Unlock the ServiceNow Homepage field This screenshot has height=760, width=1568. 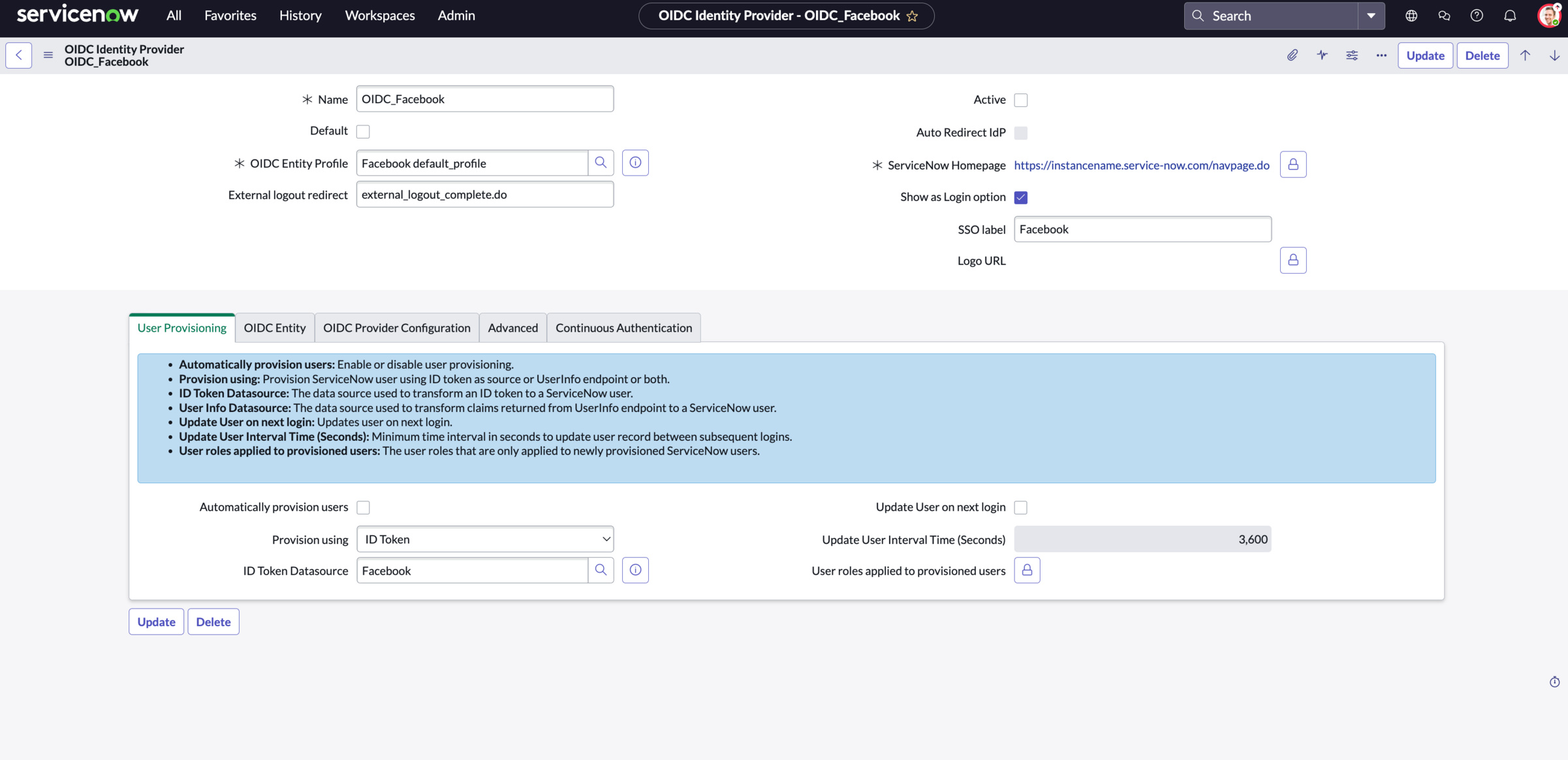point(1293,165)
